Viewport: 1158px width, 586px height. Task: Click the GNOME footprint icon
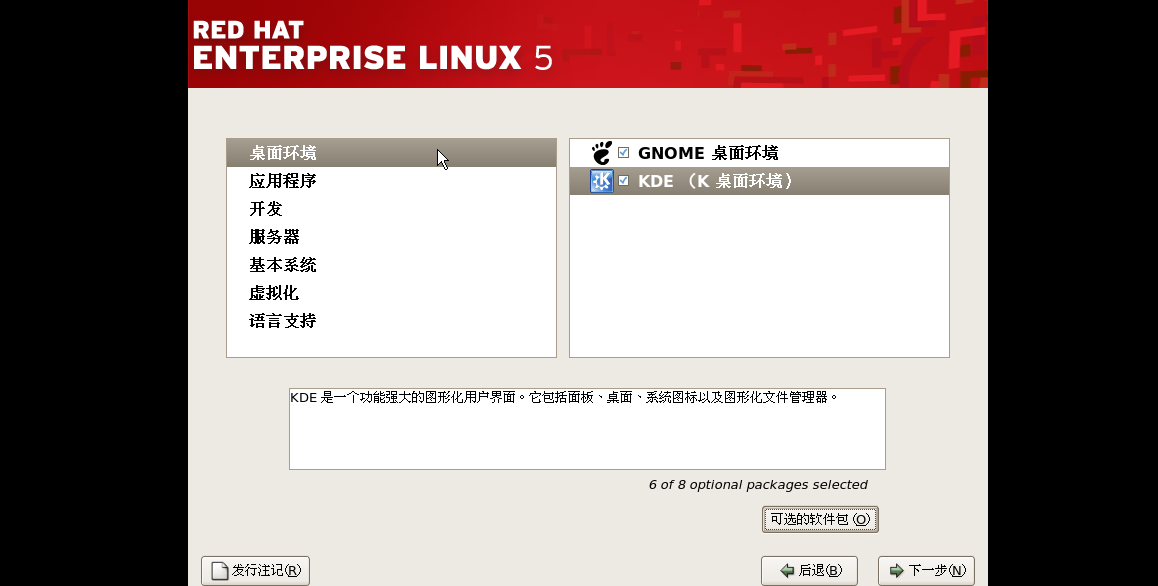(x=601, y=152)
